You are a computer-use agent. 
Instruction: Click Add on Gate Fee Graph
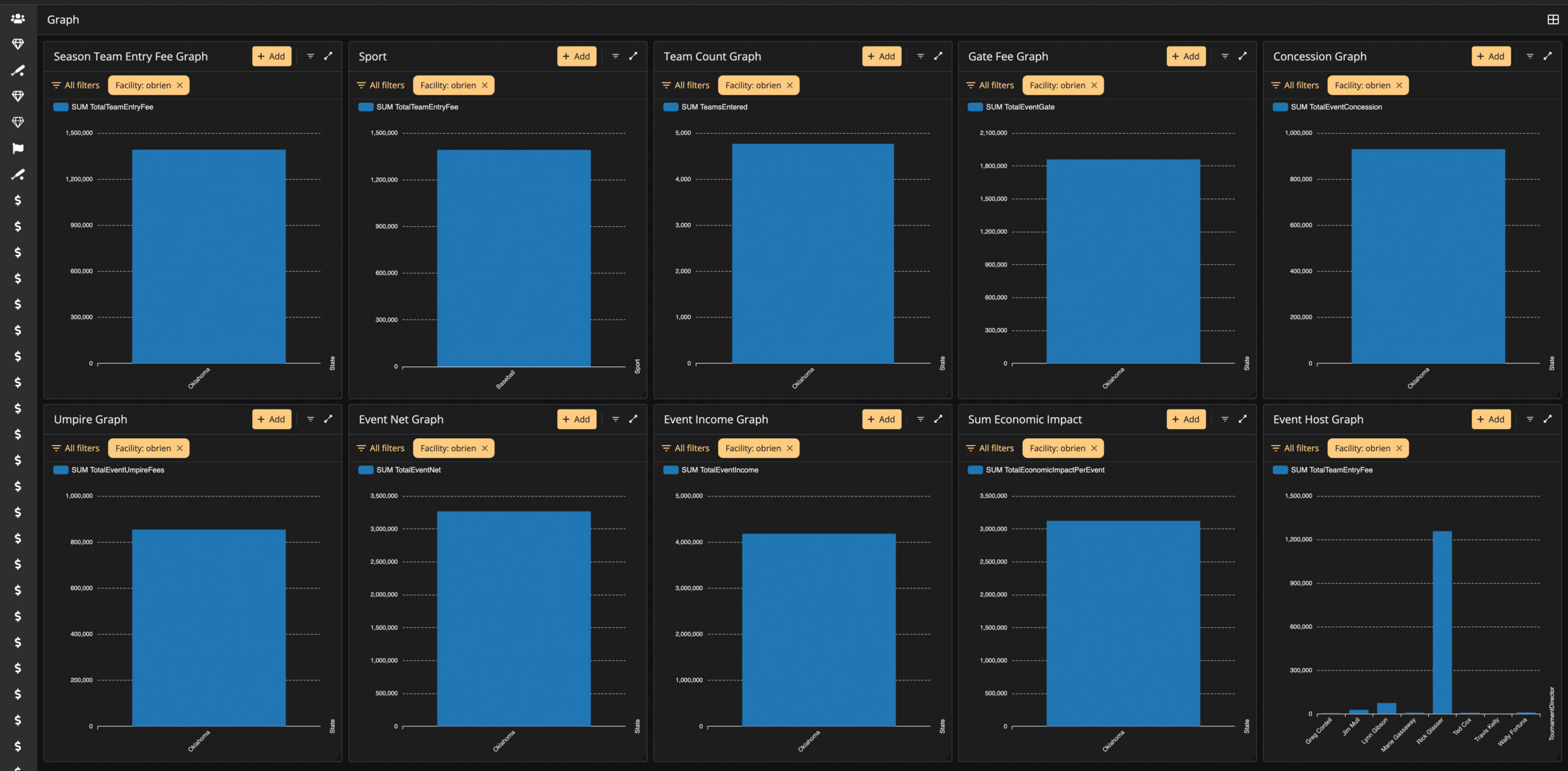1186,56
